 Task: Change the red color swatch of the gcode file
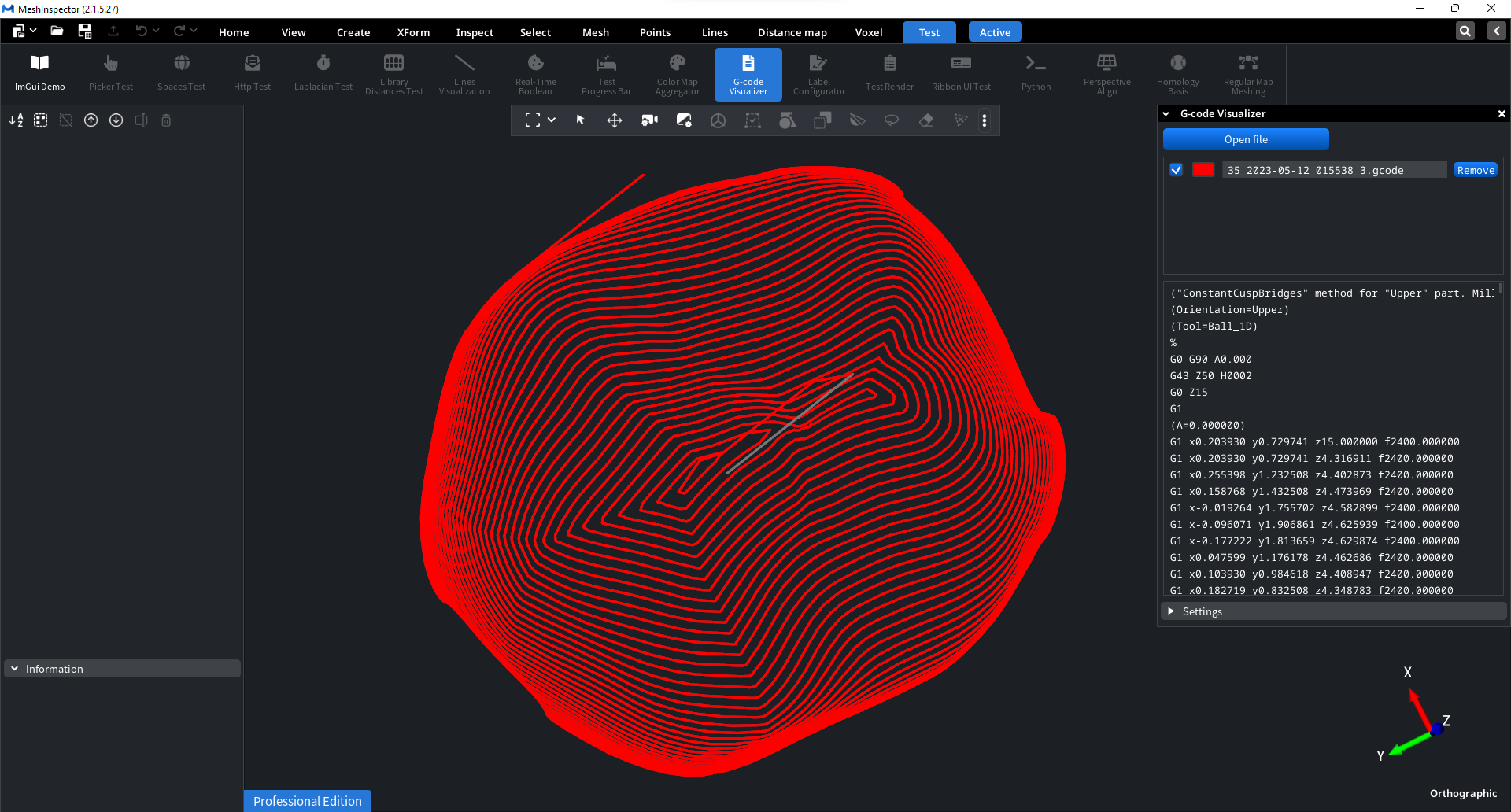coord(1203,169)
